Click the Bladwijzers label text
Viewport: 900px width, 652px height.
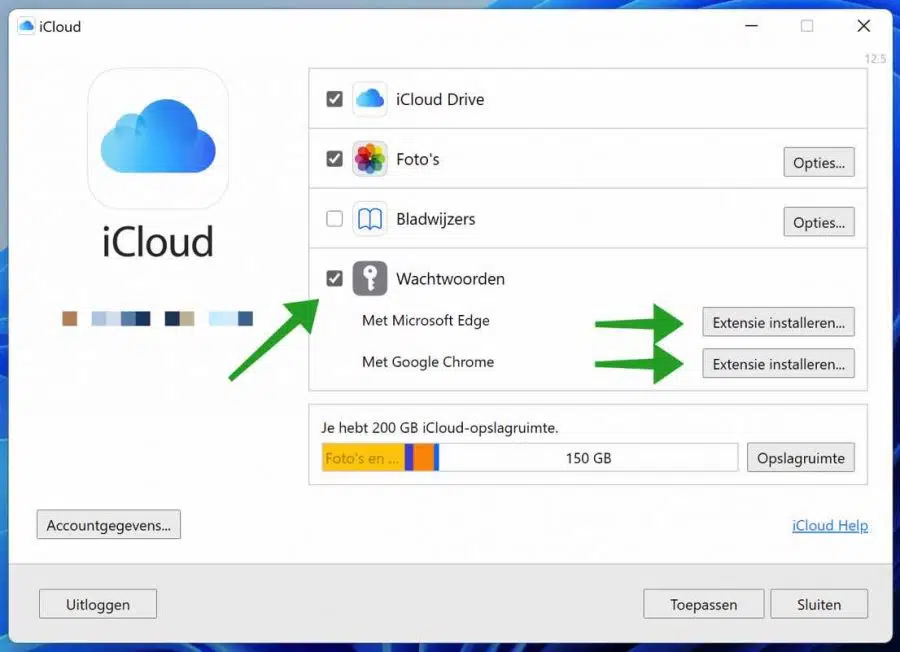(x=436, y=219)
